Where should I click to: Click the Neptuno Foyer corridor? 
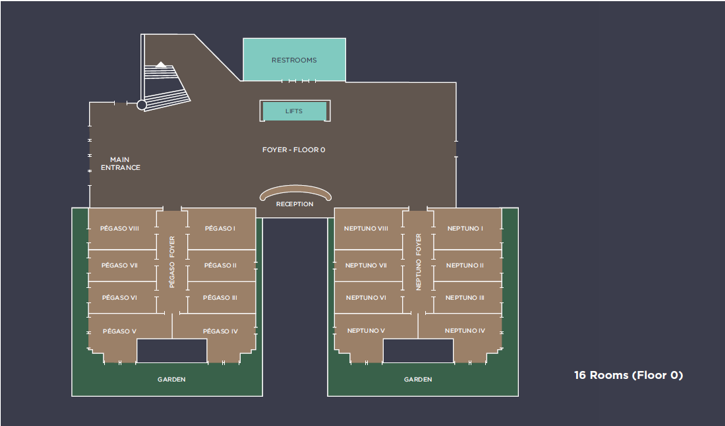(418, 262)
